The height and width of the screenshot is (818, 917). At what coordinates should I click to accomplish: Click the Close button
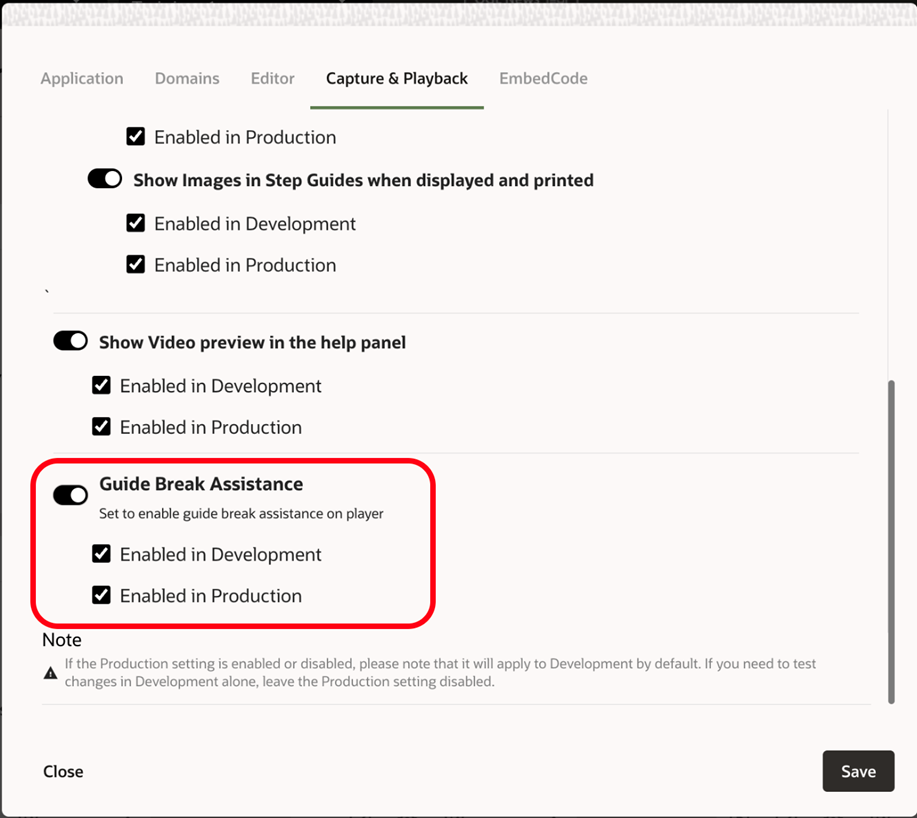(63, 771)
